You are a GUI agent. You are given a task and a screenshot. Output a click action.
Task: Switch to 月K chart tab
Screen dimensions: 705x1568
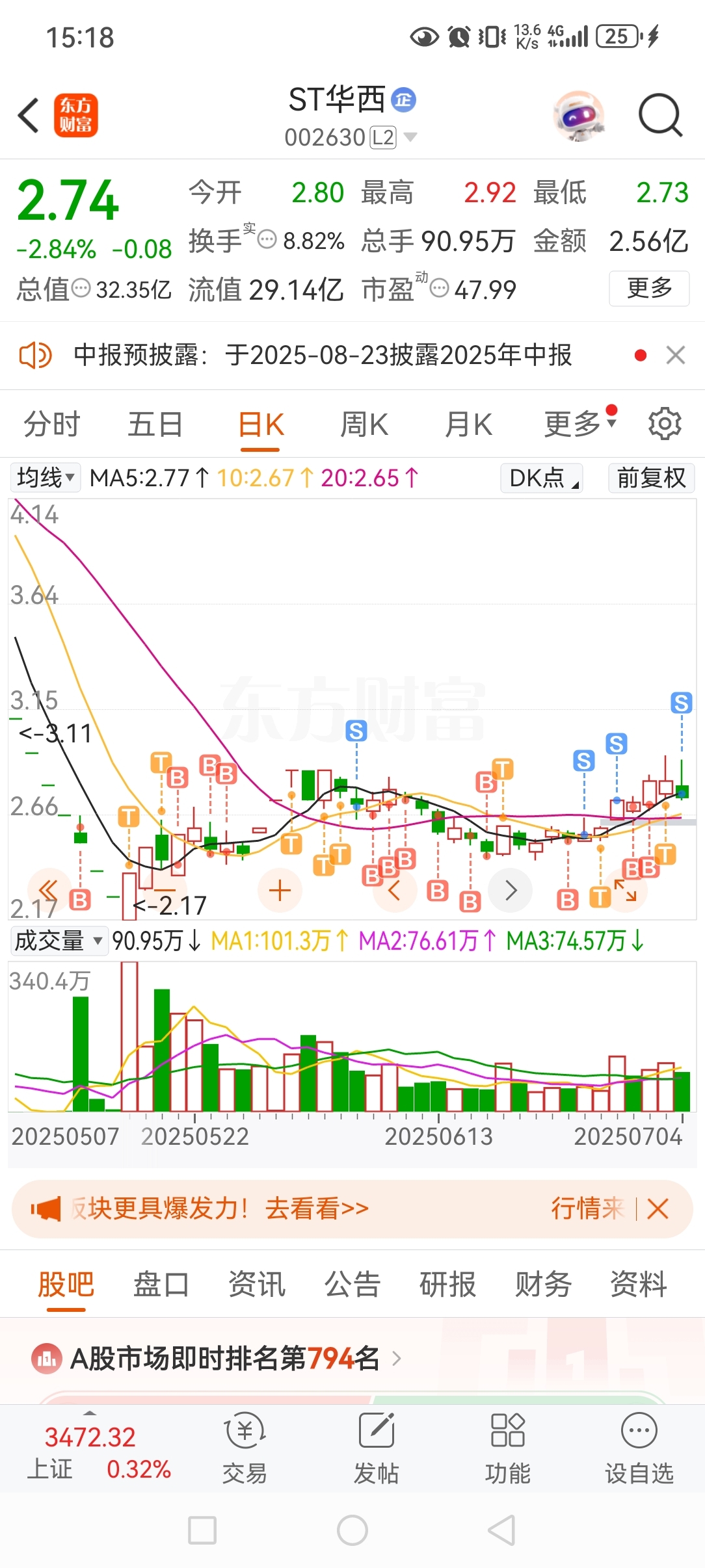468,425
